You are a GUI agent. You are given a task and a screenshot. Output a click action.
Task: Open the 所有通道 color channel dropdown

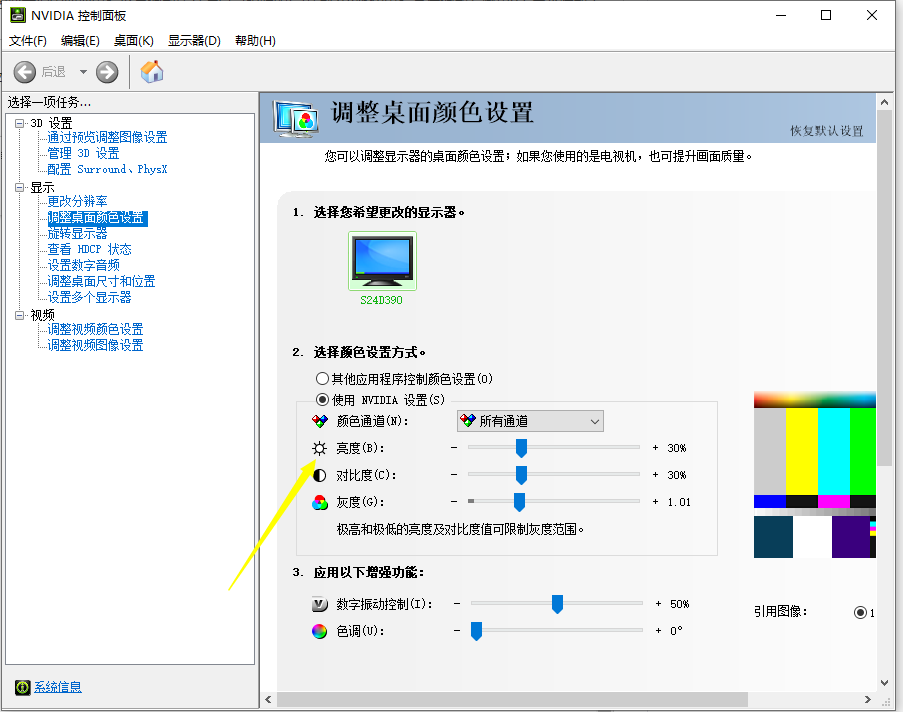(x=530, y=421)
